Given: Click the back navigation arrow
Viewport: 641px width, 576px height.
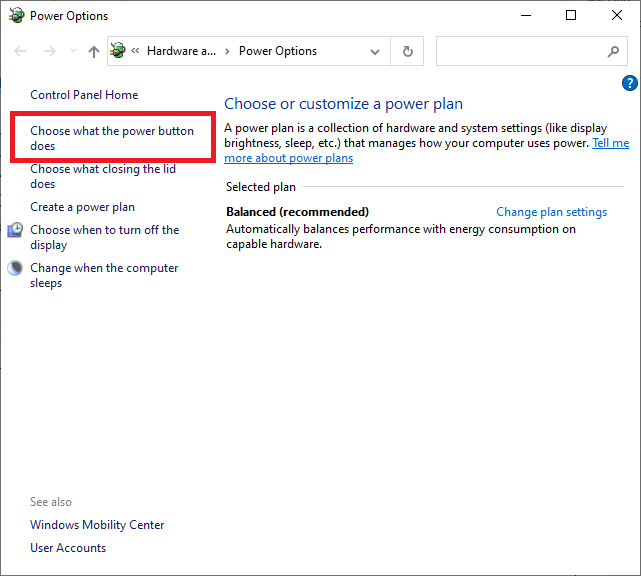Looking at the screenshot, I should click(x=21, y=52).
